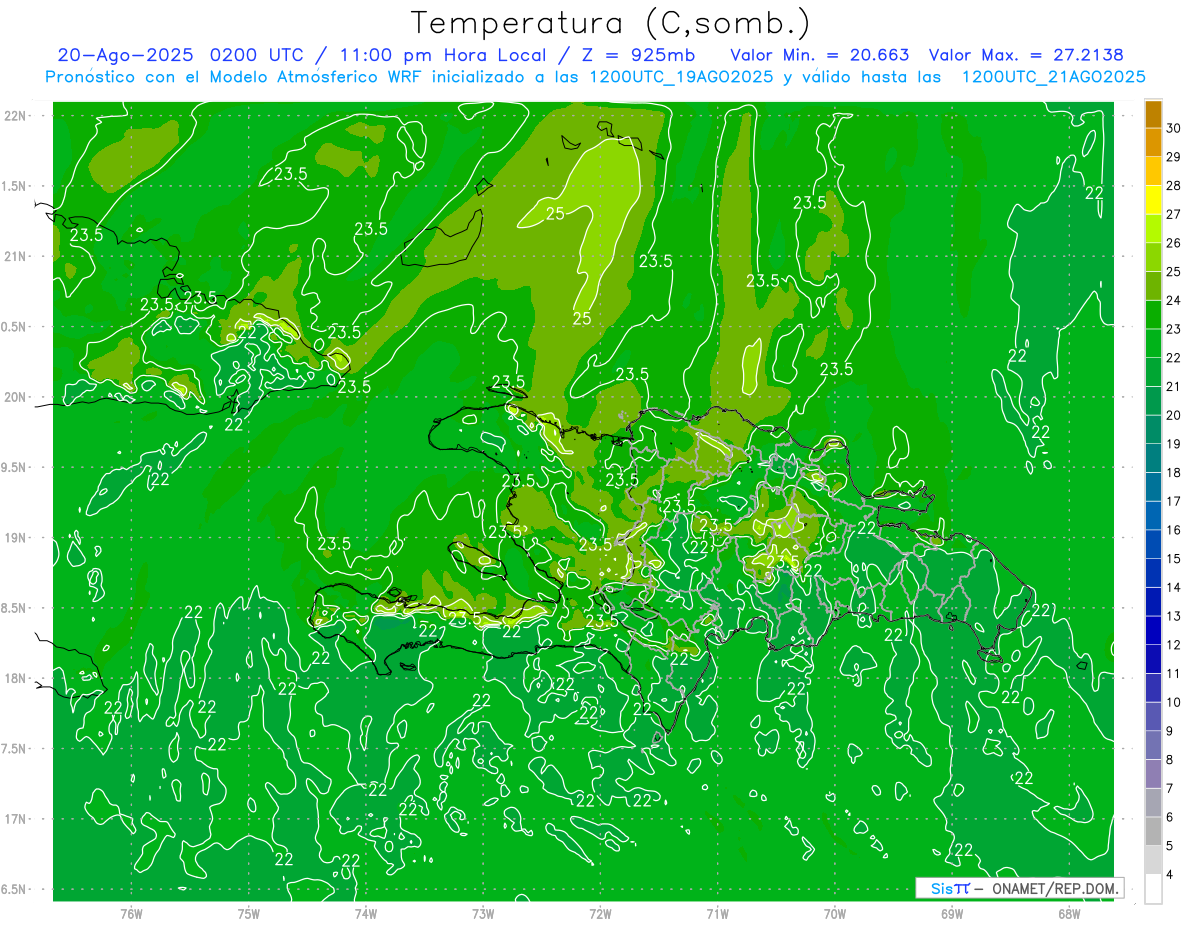Click the blue color scale swatch between 16 and 17
This screenshot has width=1200, height=927.
point(1153,516)
